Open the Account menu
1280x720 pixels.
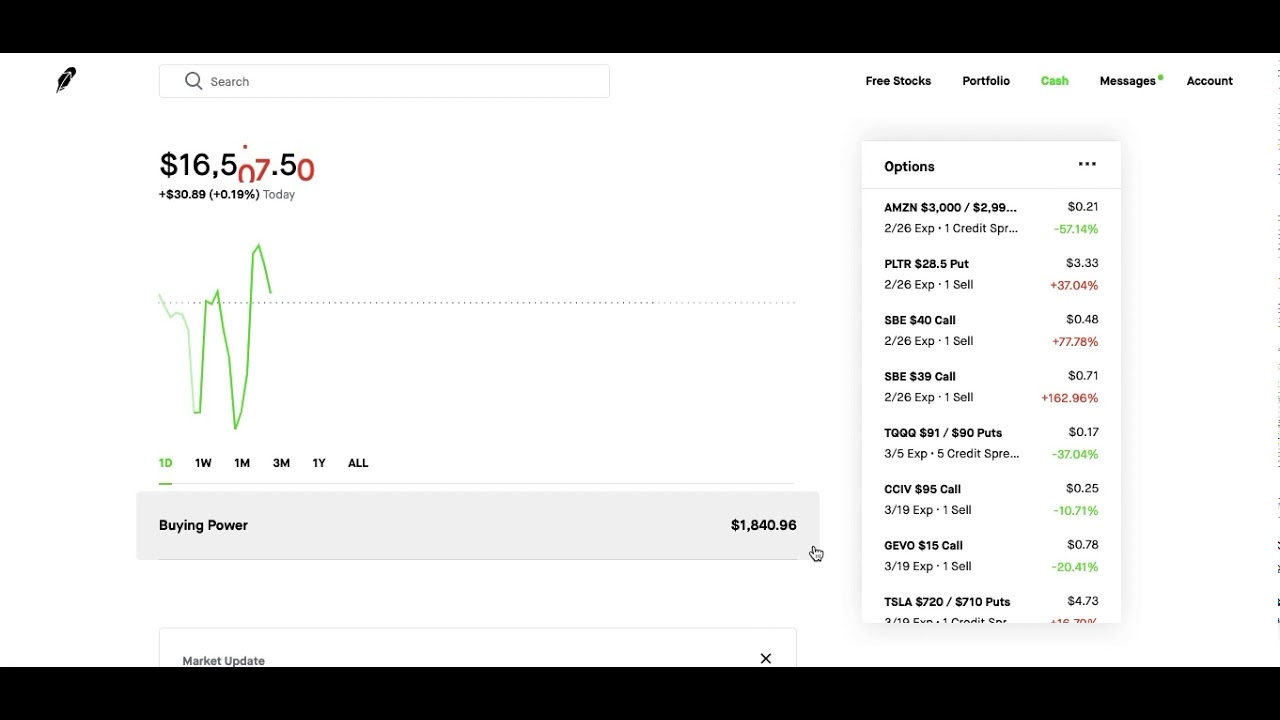click(1209, 81)
